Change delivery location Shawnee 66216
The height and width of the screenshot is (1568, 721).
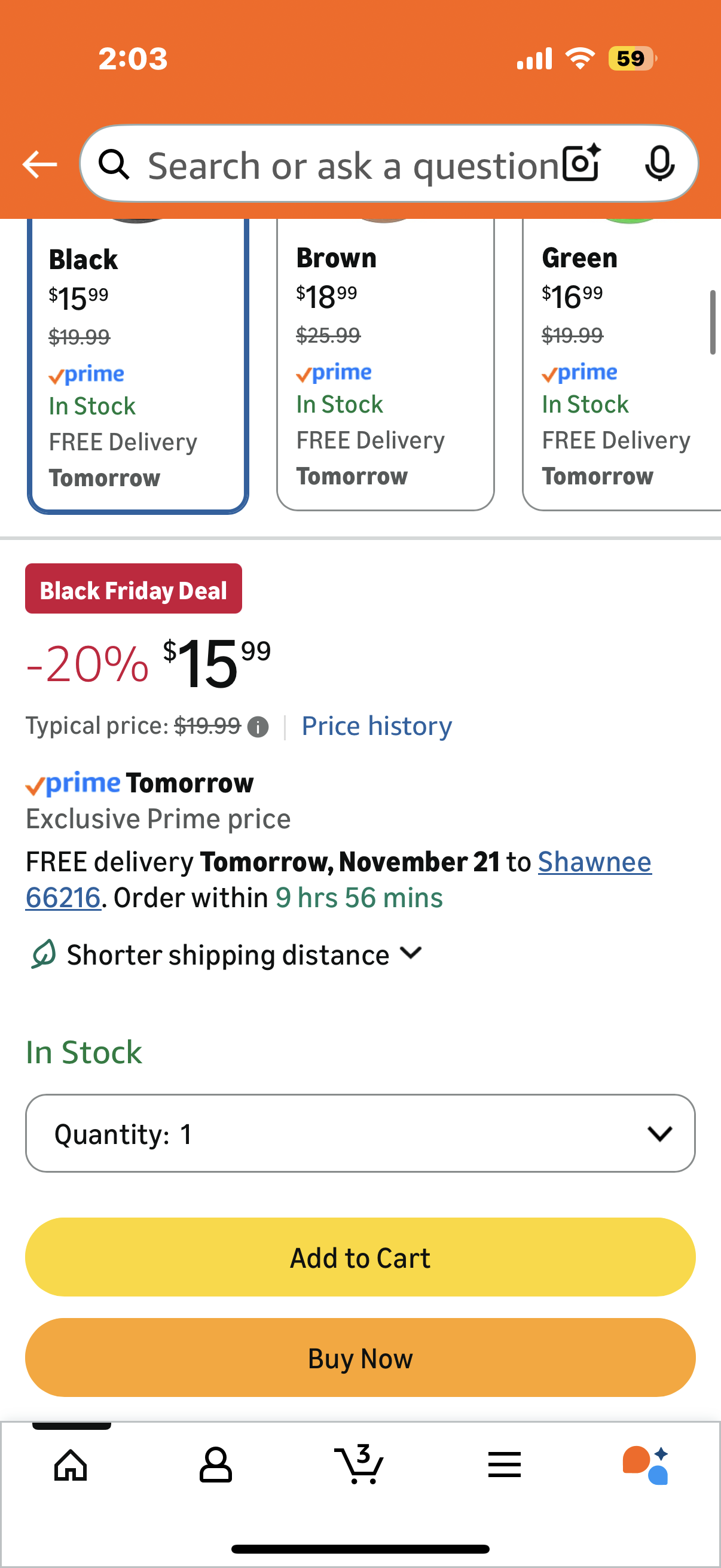(594, 862)
